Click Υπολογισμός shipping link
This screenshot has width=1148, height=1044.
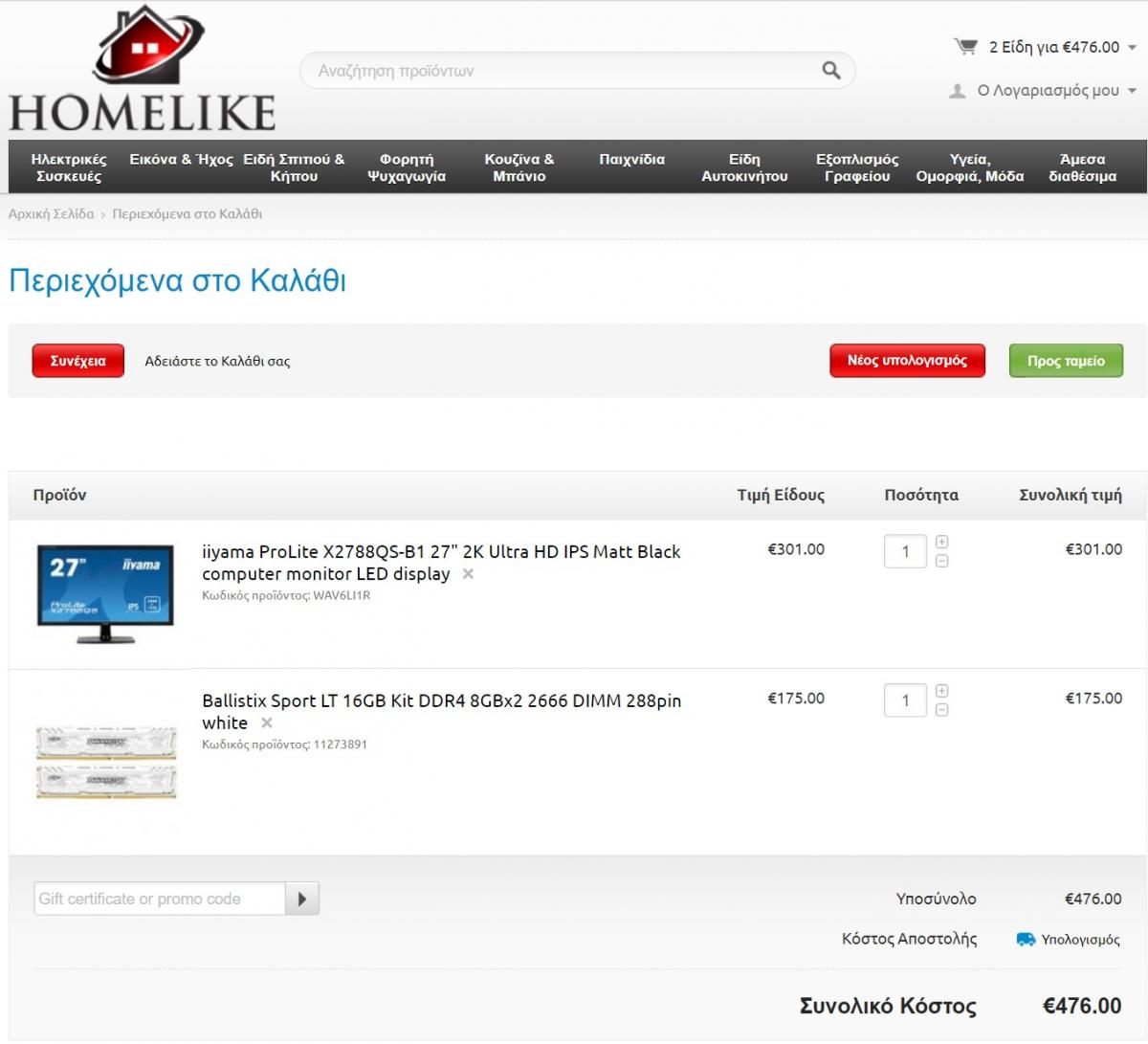click(1080, 940)
